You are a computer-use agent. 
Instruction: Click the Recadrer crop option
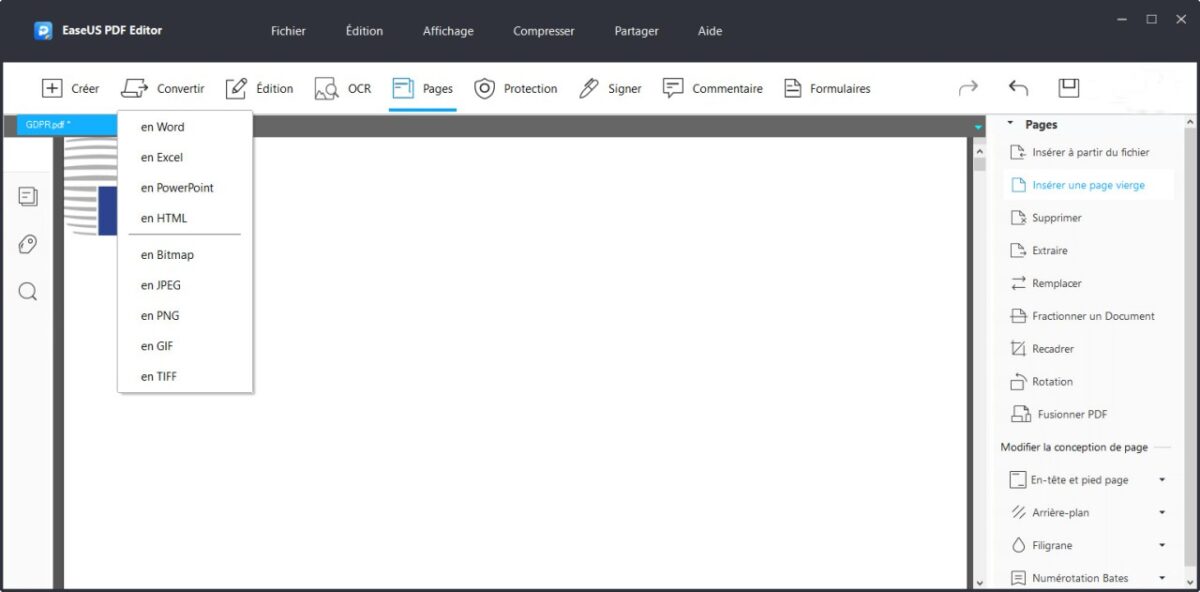click(1042, 349)
